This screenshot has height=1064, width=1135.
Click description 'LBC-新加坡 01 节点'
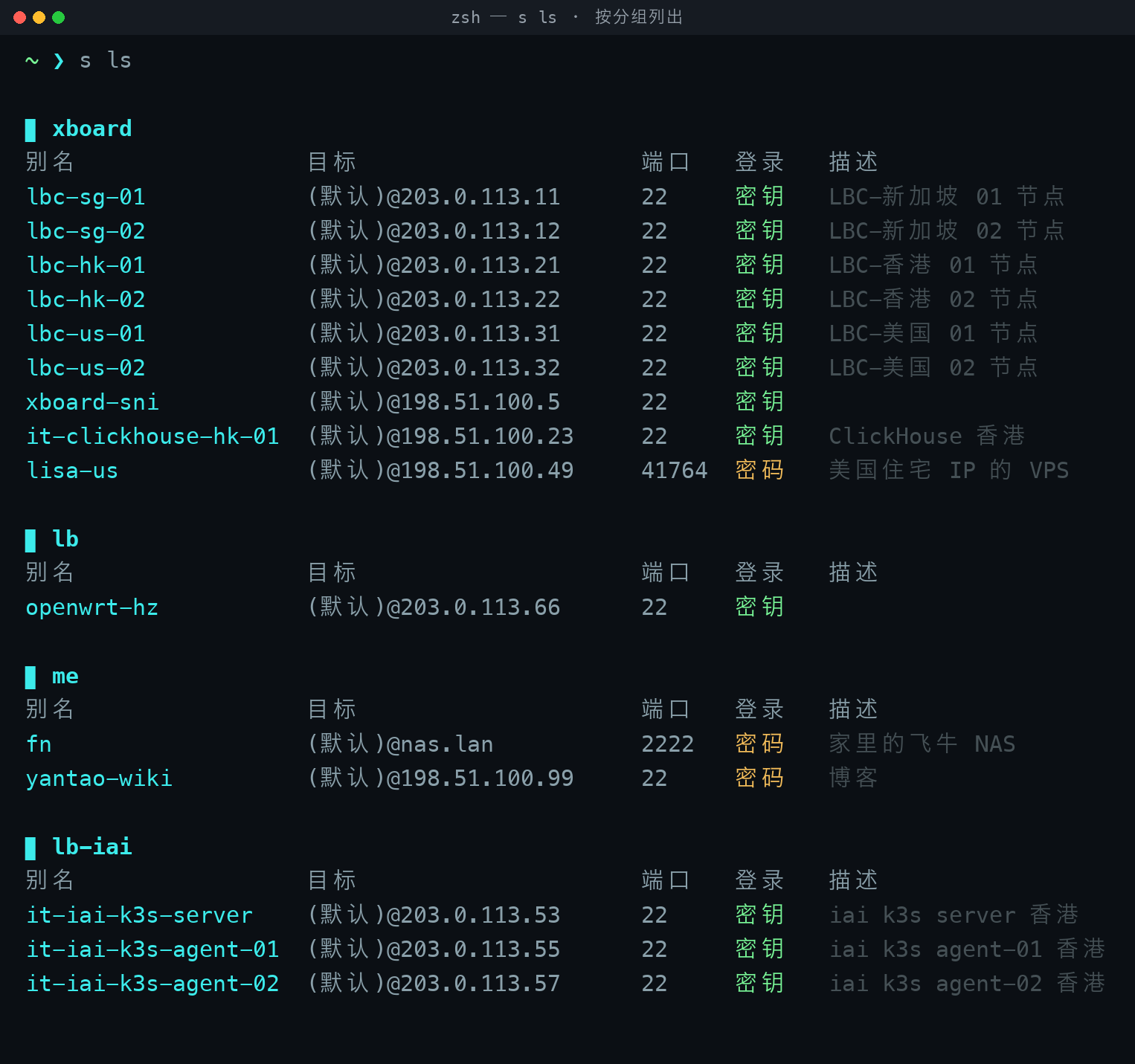[x=947, y=197]
